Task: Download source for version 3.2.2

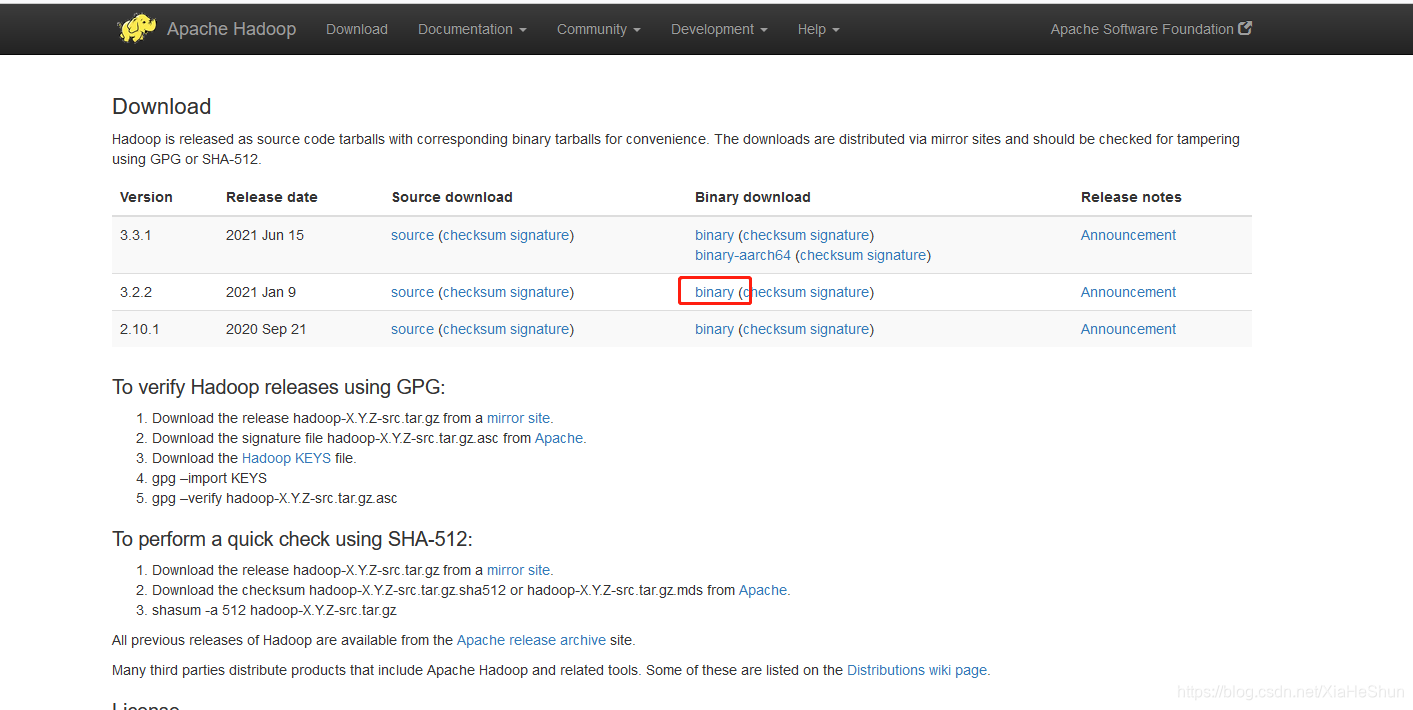Action: click(412, 292)
